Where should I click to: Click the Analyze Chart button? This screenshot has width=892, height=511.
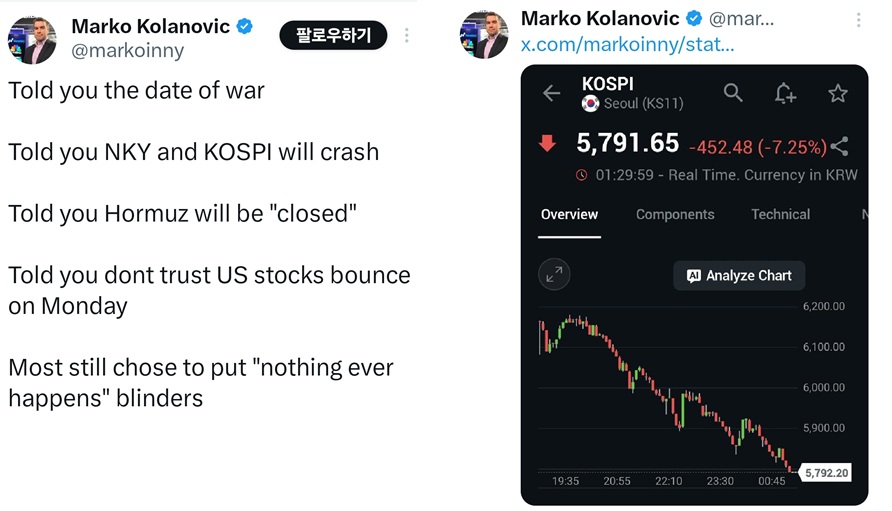coord(739,276)
